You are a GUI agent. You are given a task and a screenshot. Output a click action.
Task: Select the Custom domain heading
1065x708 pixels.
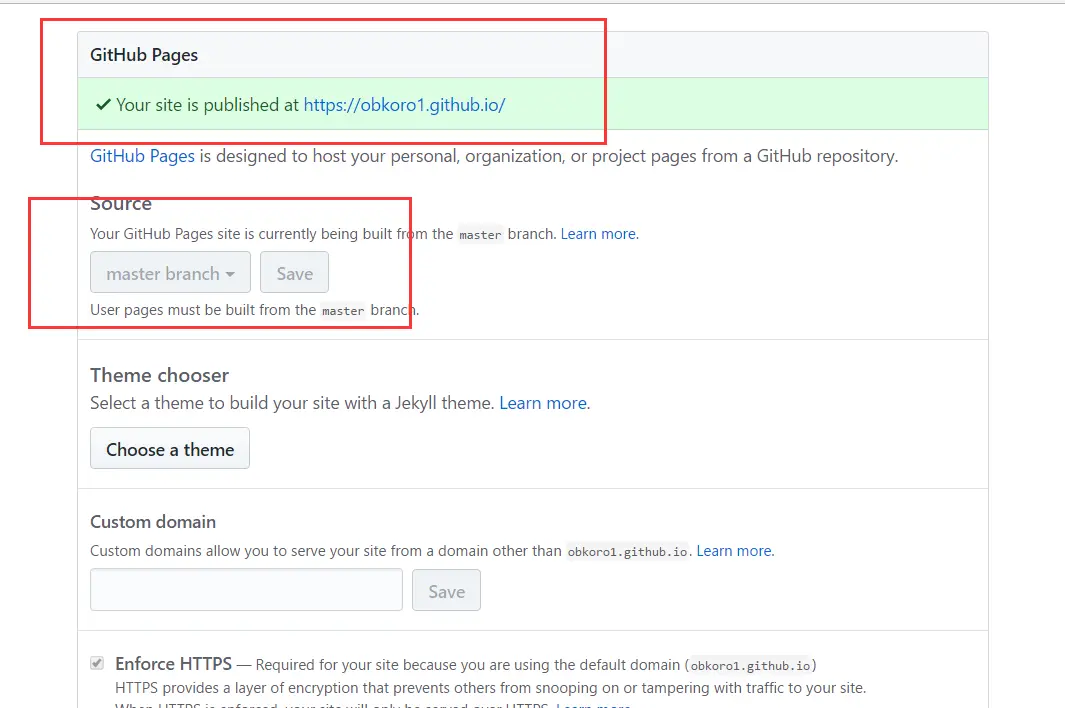153,522
